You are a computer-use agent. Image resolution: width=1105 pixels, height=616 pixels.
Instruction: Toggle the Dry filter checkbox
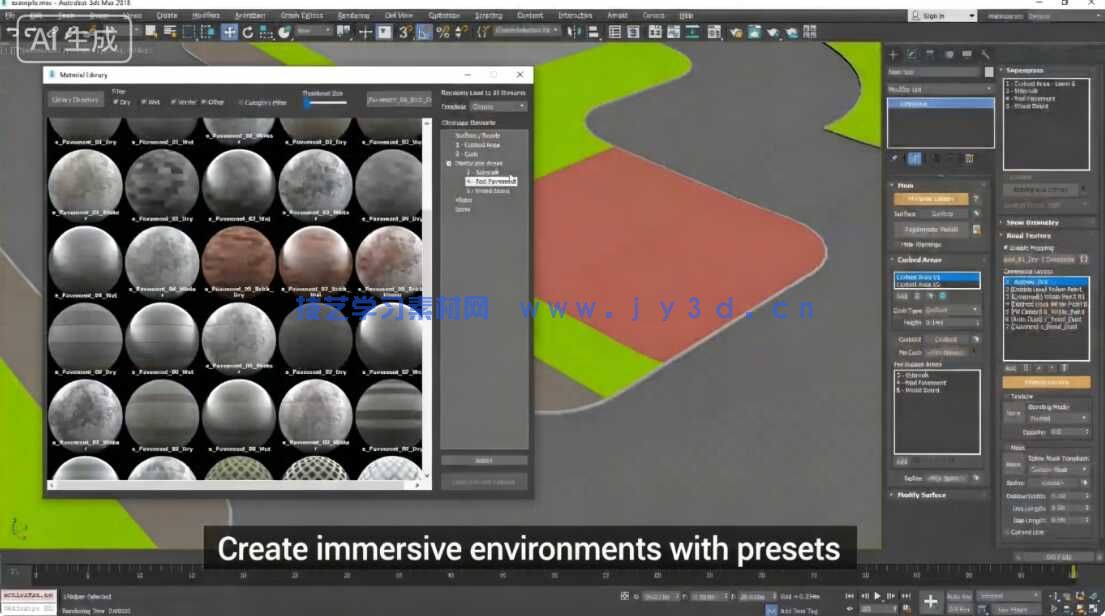(x=116, y=102)
